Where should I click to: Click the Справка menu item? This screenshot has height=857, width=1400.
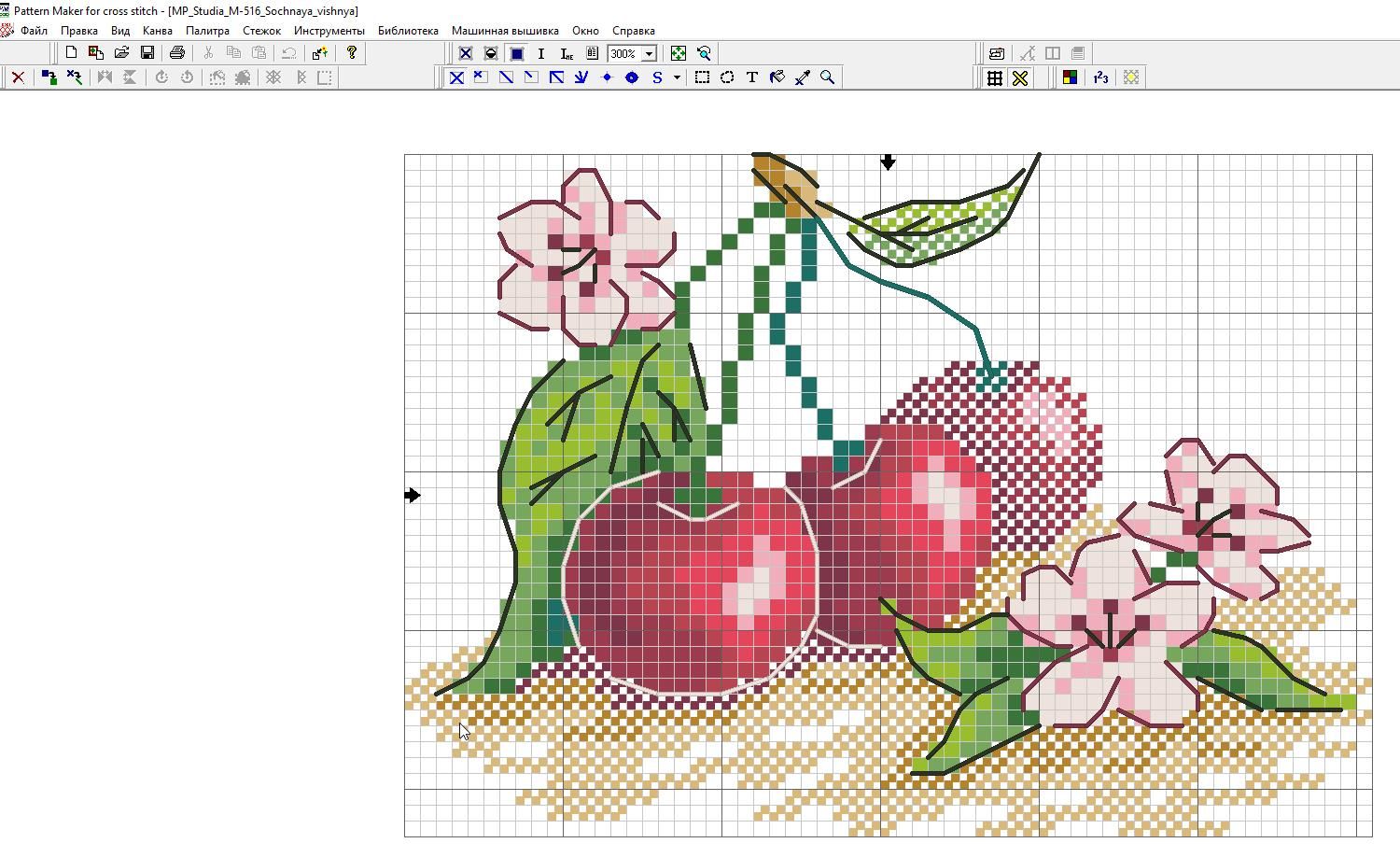click(x=633, y=31)
